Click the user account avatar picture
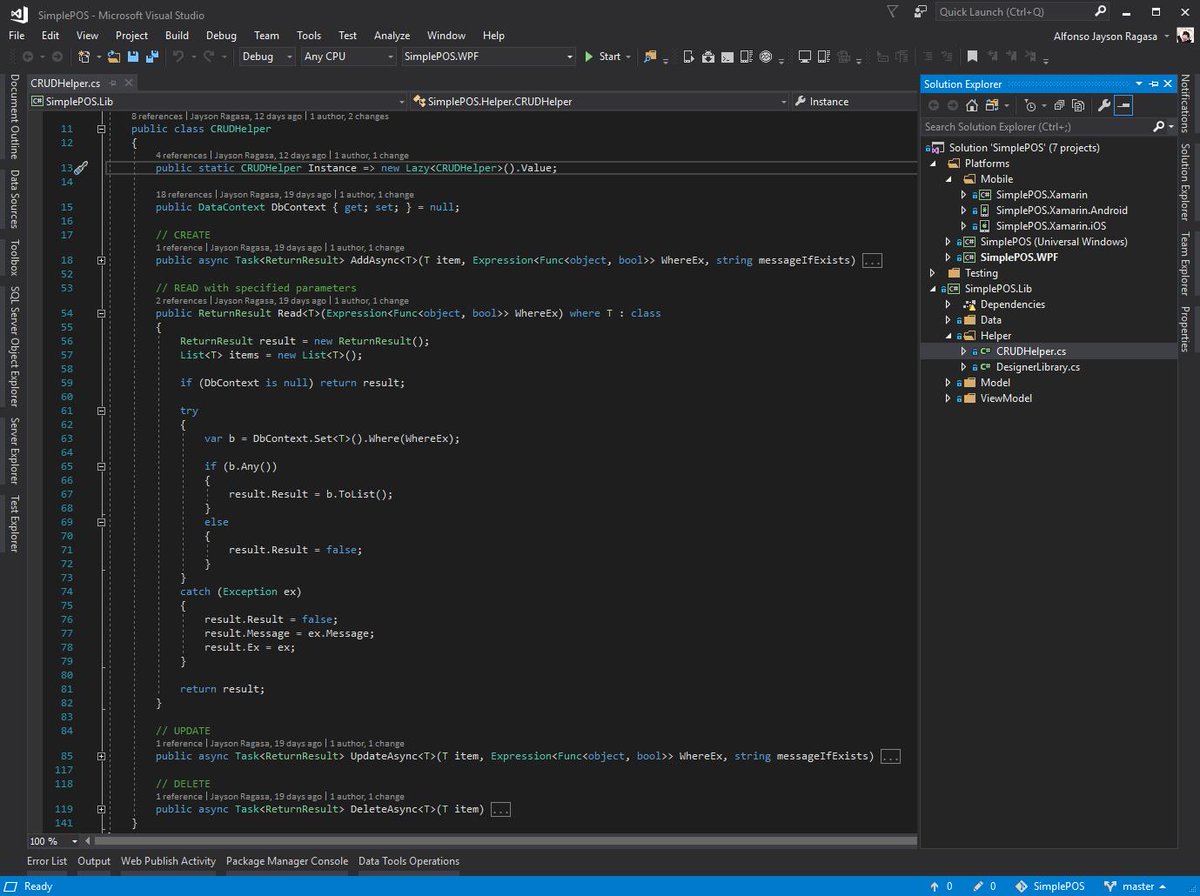 pyautogui.click(x=1185, y=35)
